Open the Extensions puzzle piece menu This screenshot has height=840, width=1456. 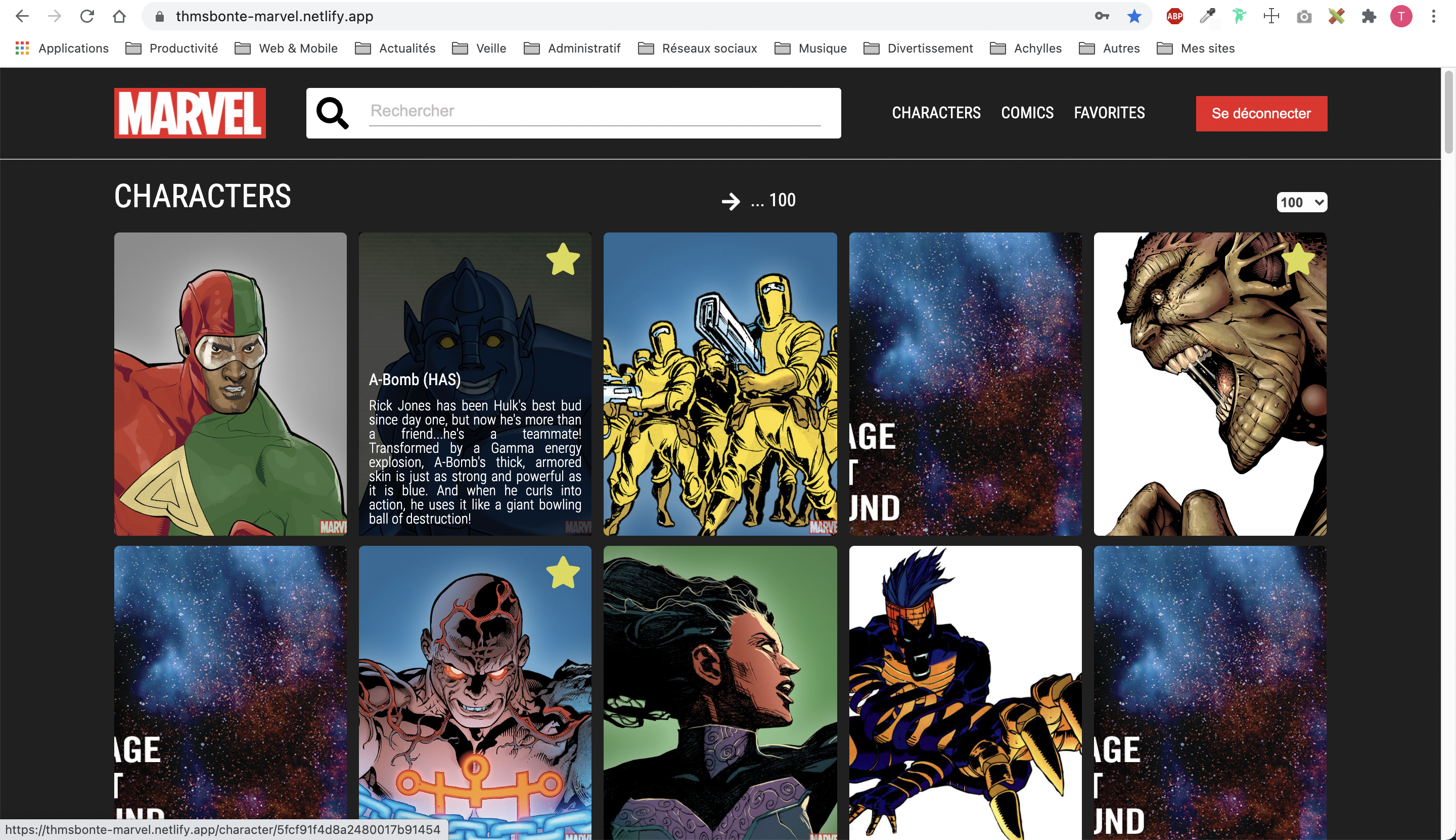1368,16
